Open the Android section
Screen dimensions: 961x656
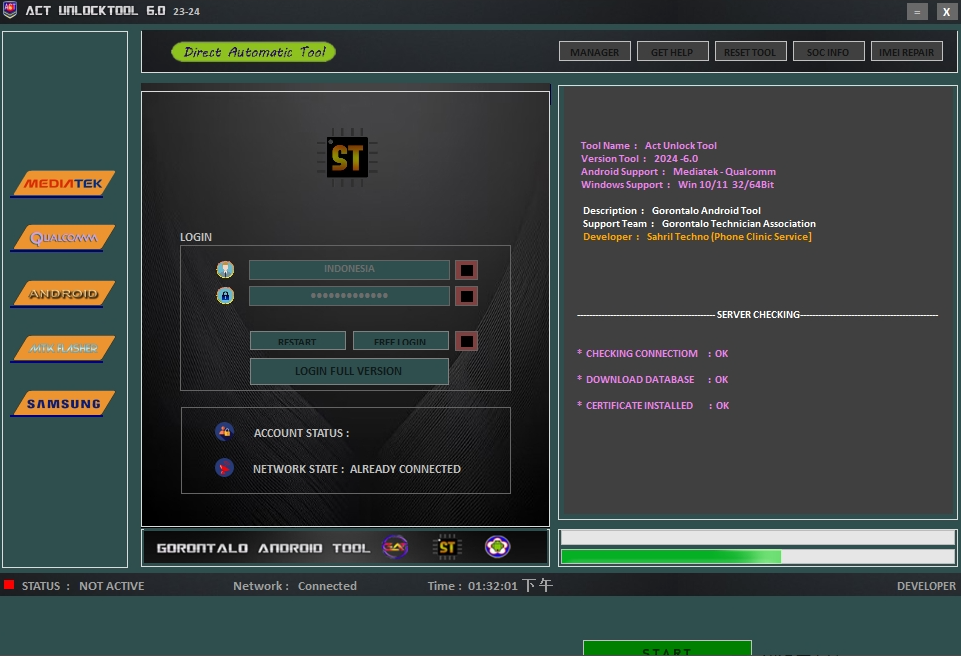coord(63,294)
